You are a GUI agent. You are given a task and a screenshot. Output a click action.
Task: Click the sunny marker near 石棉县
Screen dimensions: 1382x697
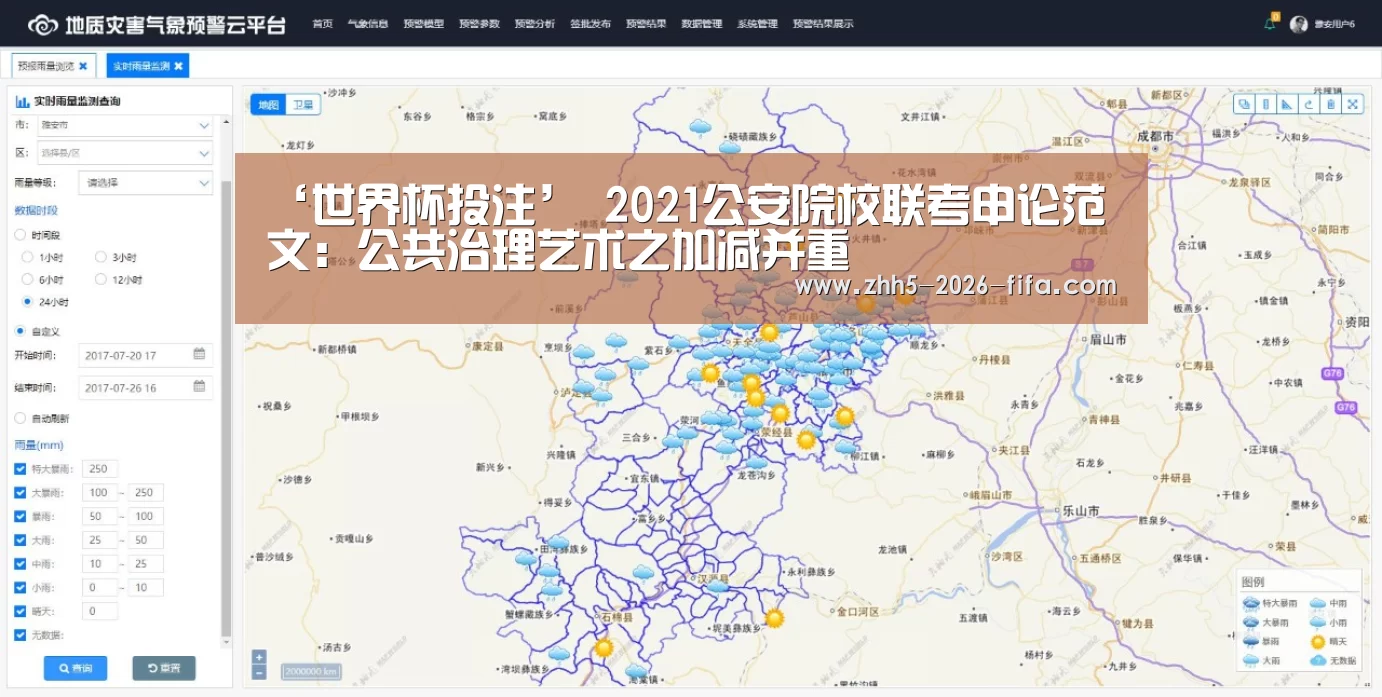click(604, 648)
